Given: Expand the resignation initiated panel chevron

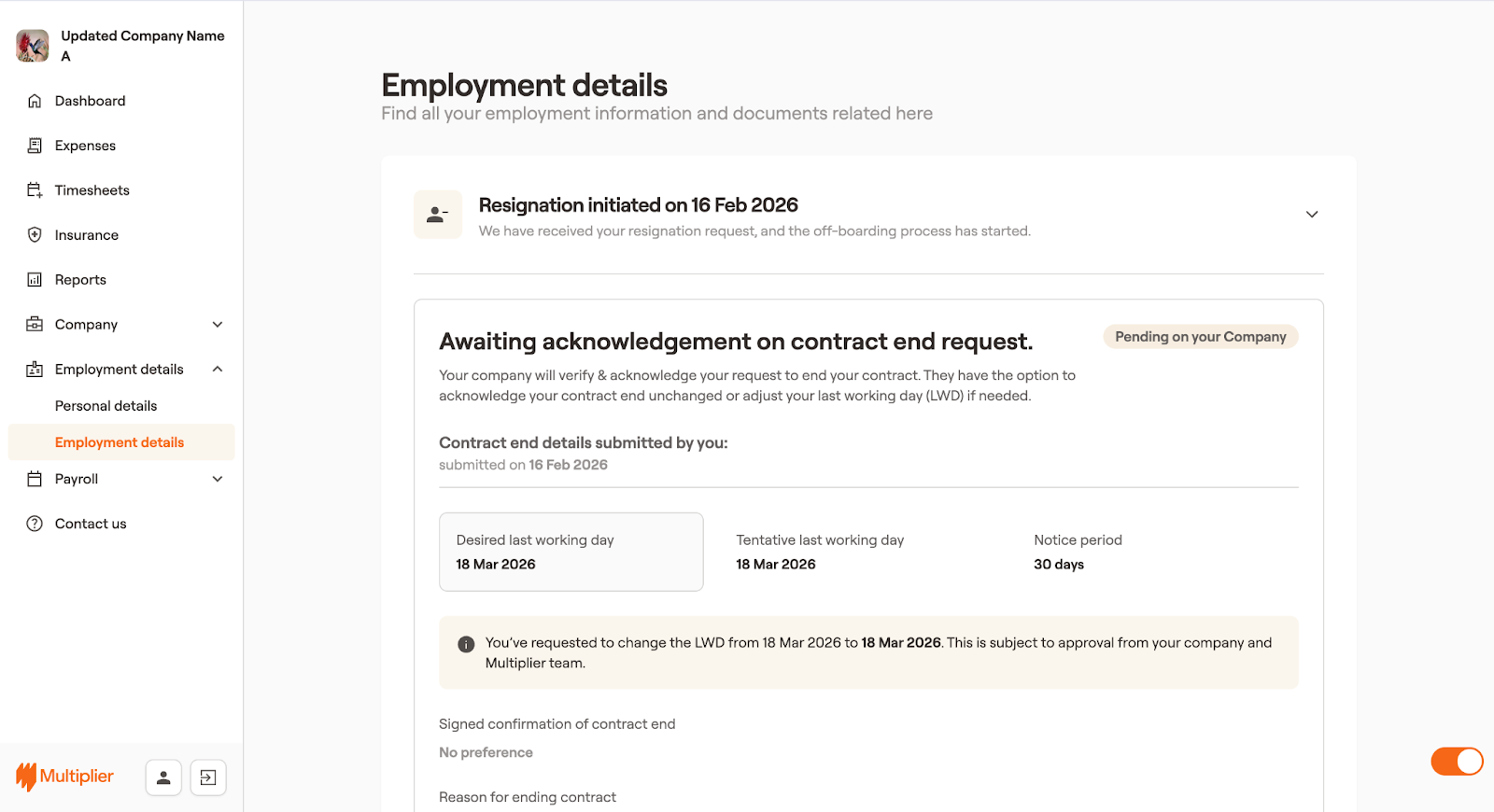Looking at the screenshot, I should (x=1312, y=215).
